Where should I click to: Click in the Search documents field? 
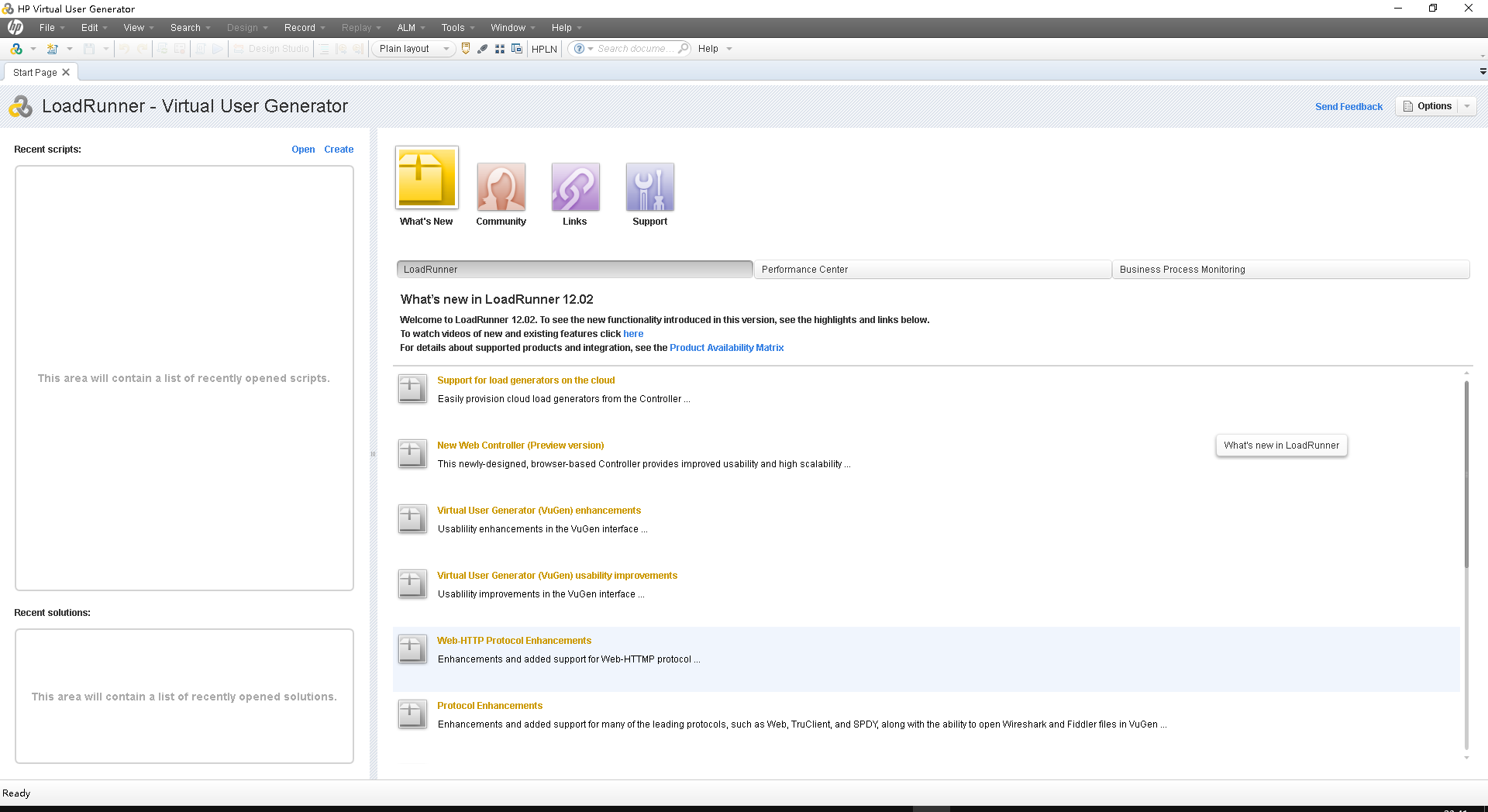click(x=634, y=49)
